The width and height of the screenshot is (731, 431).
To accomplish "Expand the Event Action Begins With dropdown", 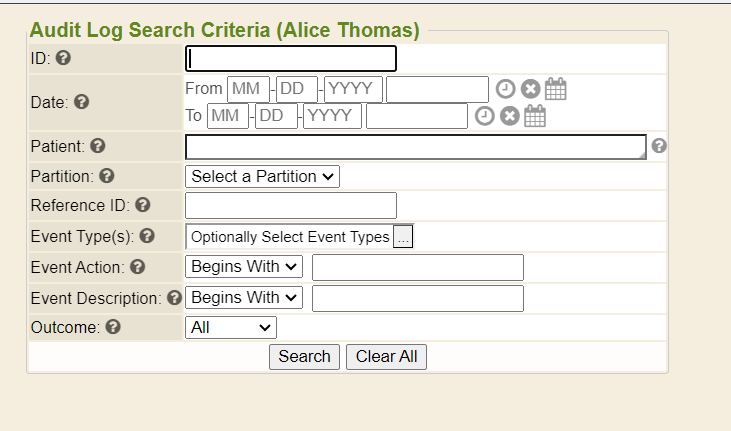I will point(244,267).
